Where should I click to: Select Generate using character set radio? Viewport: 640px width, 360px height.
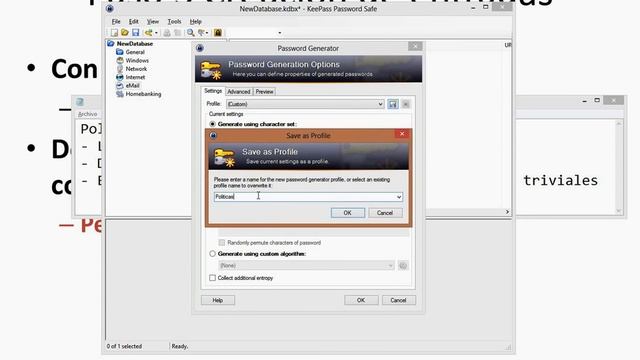click(212, 124)
